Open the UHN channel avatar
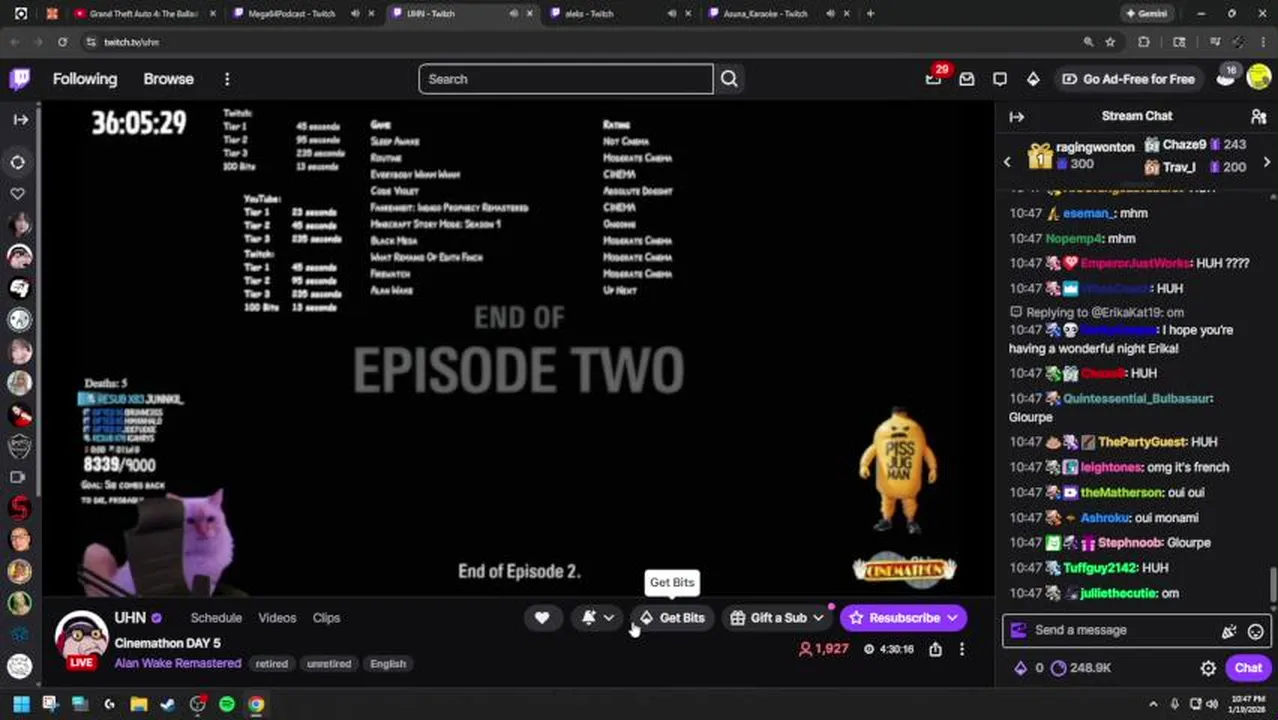Image resolution: width=1278 pixels, height=720 pixels. pos(81,637)
